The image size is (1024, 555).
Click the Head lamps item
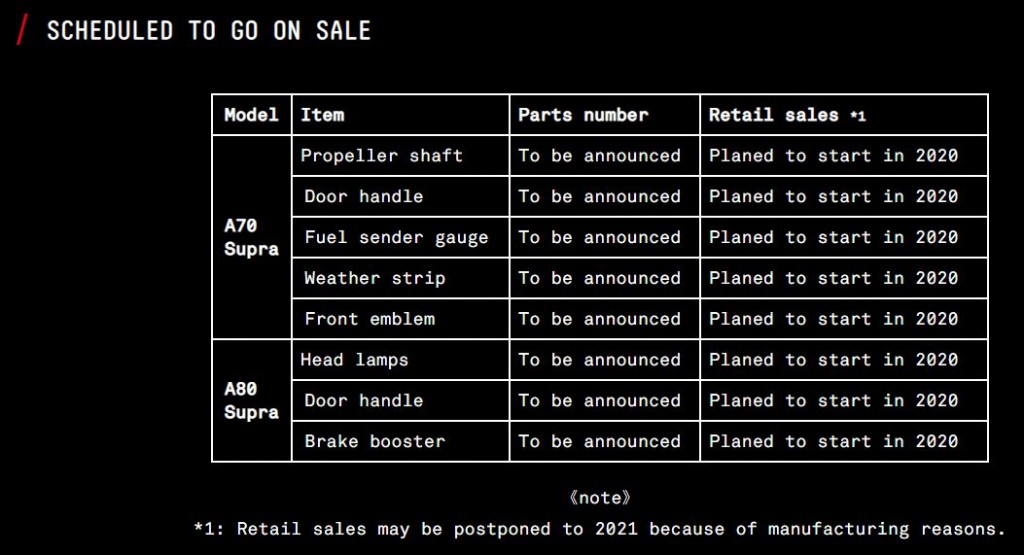355,360
